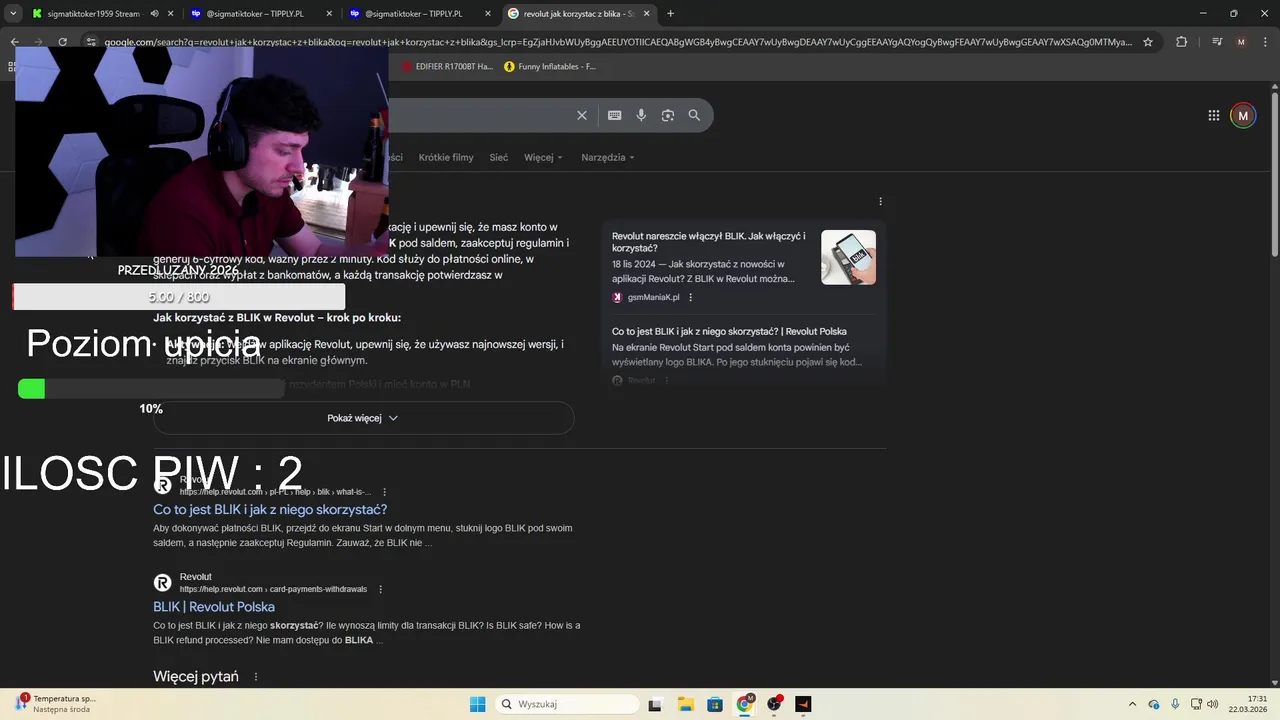Open a new browser tab
This screenshot has width=1280, height=720.
click(670, 14)
